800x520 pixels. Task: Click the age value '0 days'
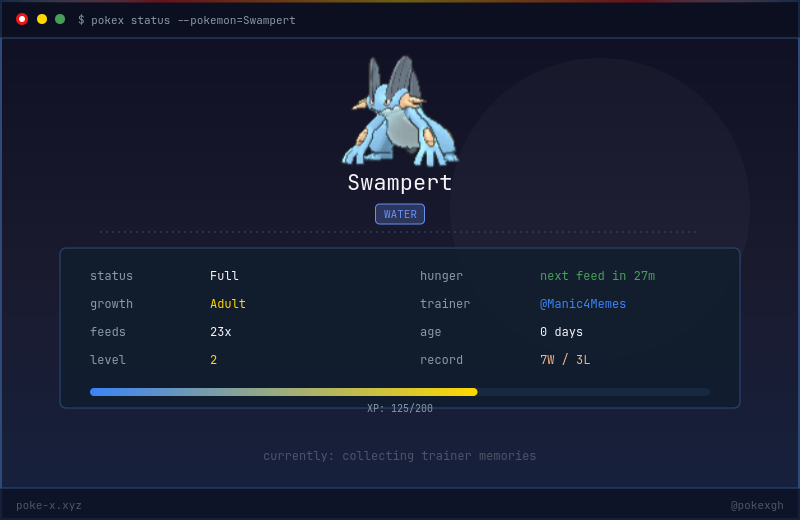(x=561, y=332)
